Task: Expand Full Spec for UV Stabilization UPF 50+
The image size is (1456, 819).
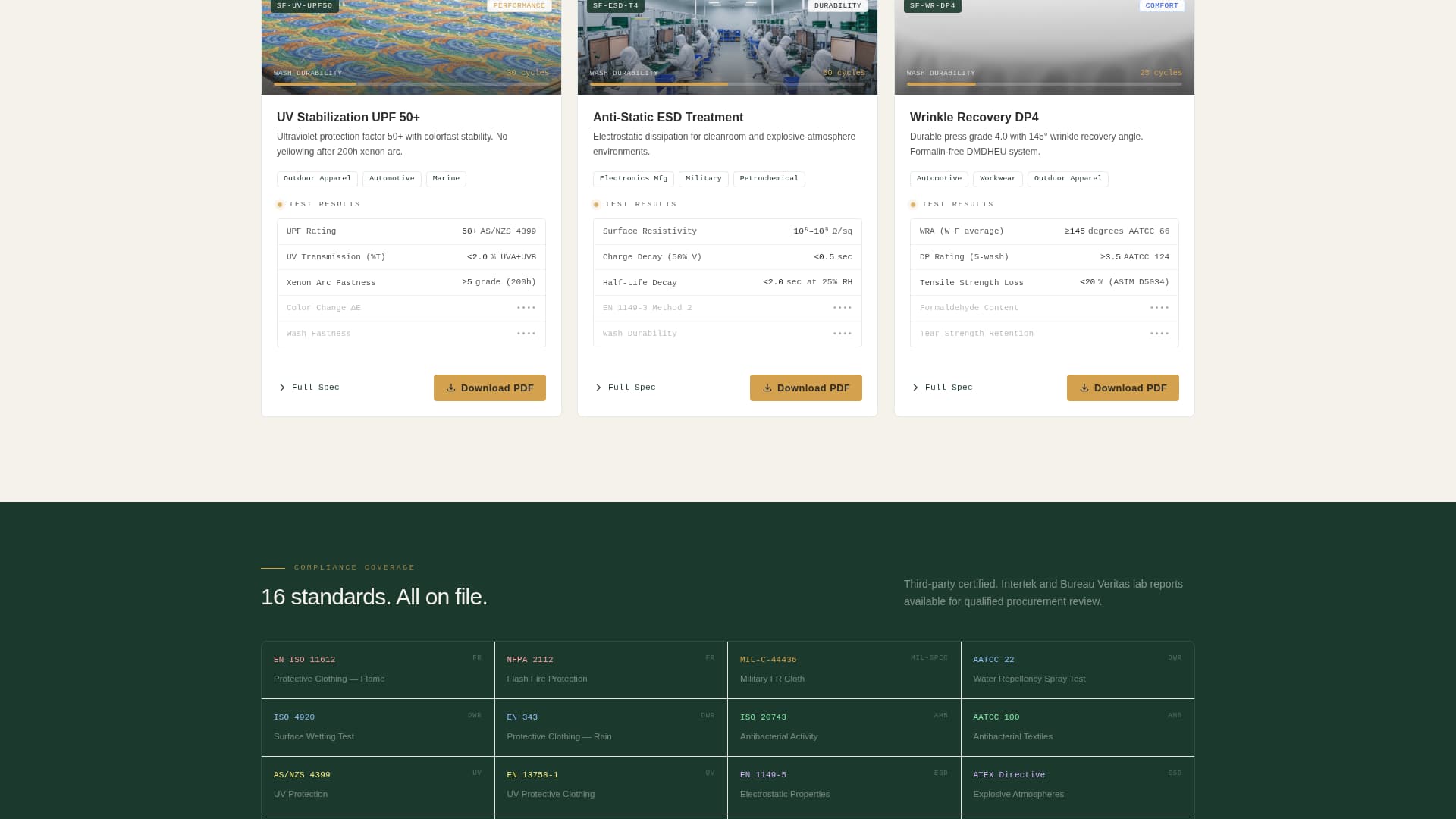Action: click(x=309, y=388)
